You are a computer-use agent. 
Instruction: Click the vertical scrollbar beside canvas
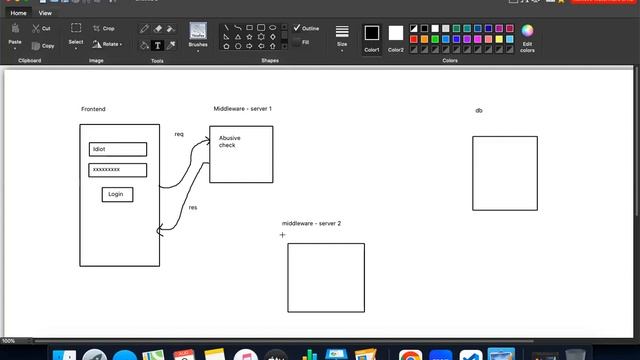636,141
